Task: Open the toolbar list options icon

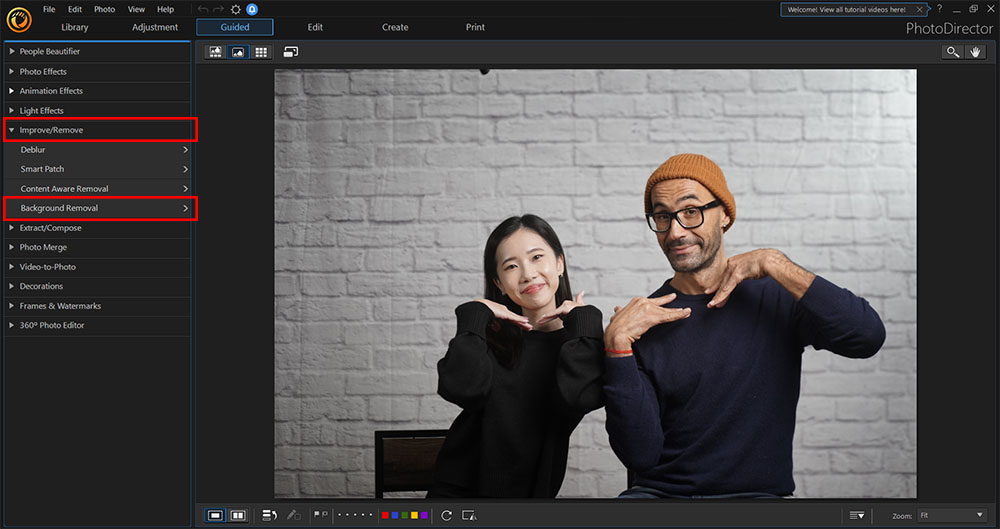Action: point(857,515)
